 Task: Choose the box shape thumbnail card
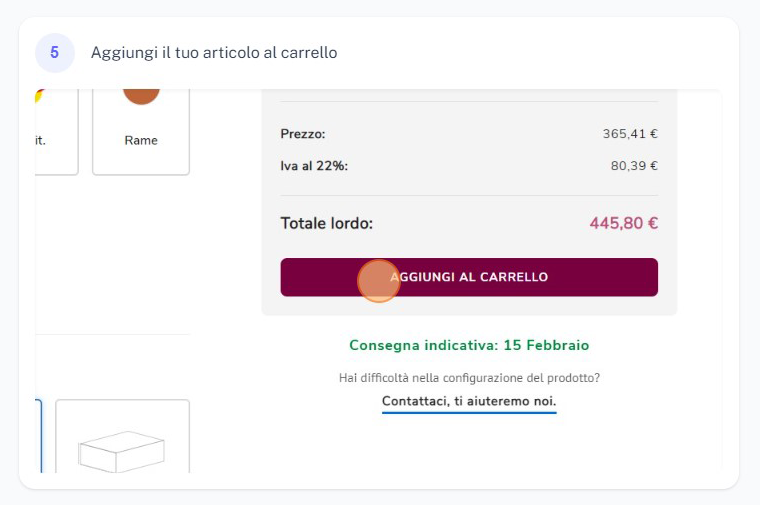coord(123,436)
